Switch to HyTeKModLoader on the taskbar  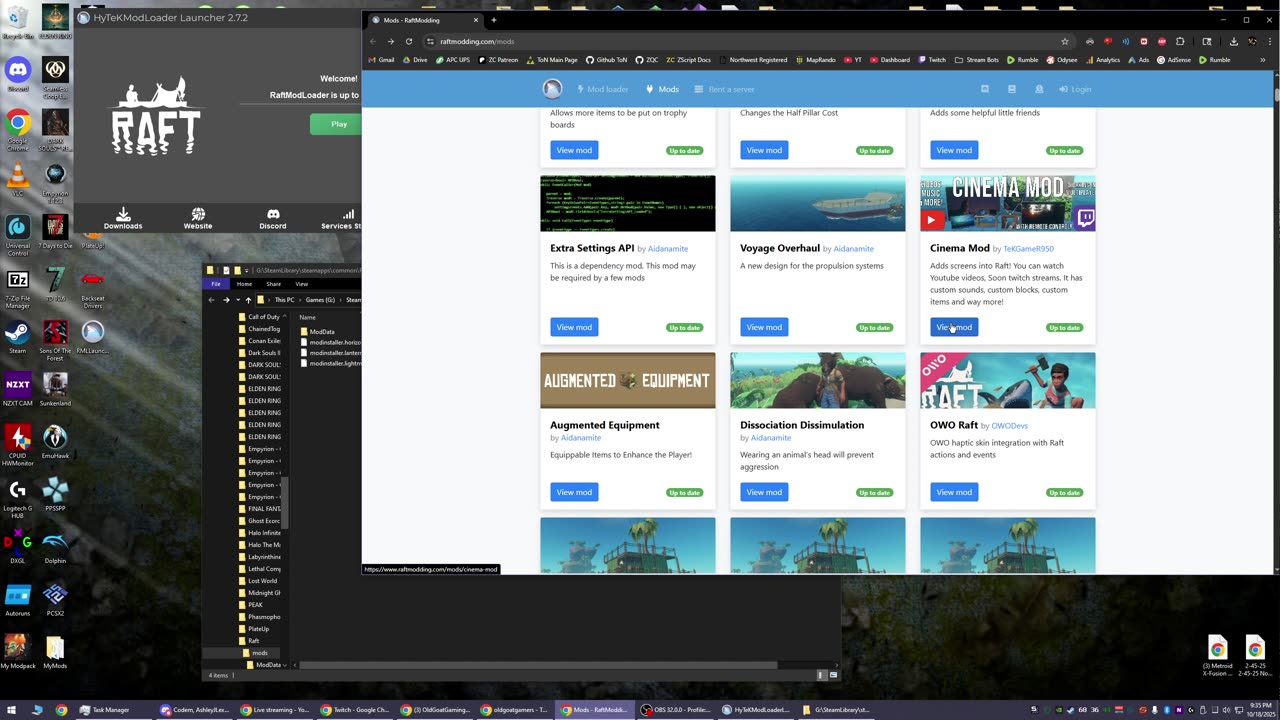tap(757, 710)
